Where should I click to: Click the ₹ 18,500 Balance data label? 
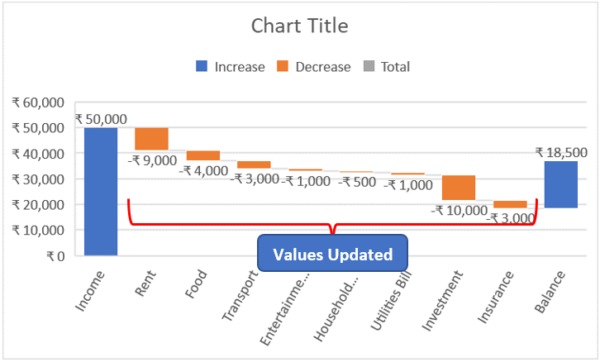tap(561, 153)
